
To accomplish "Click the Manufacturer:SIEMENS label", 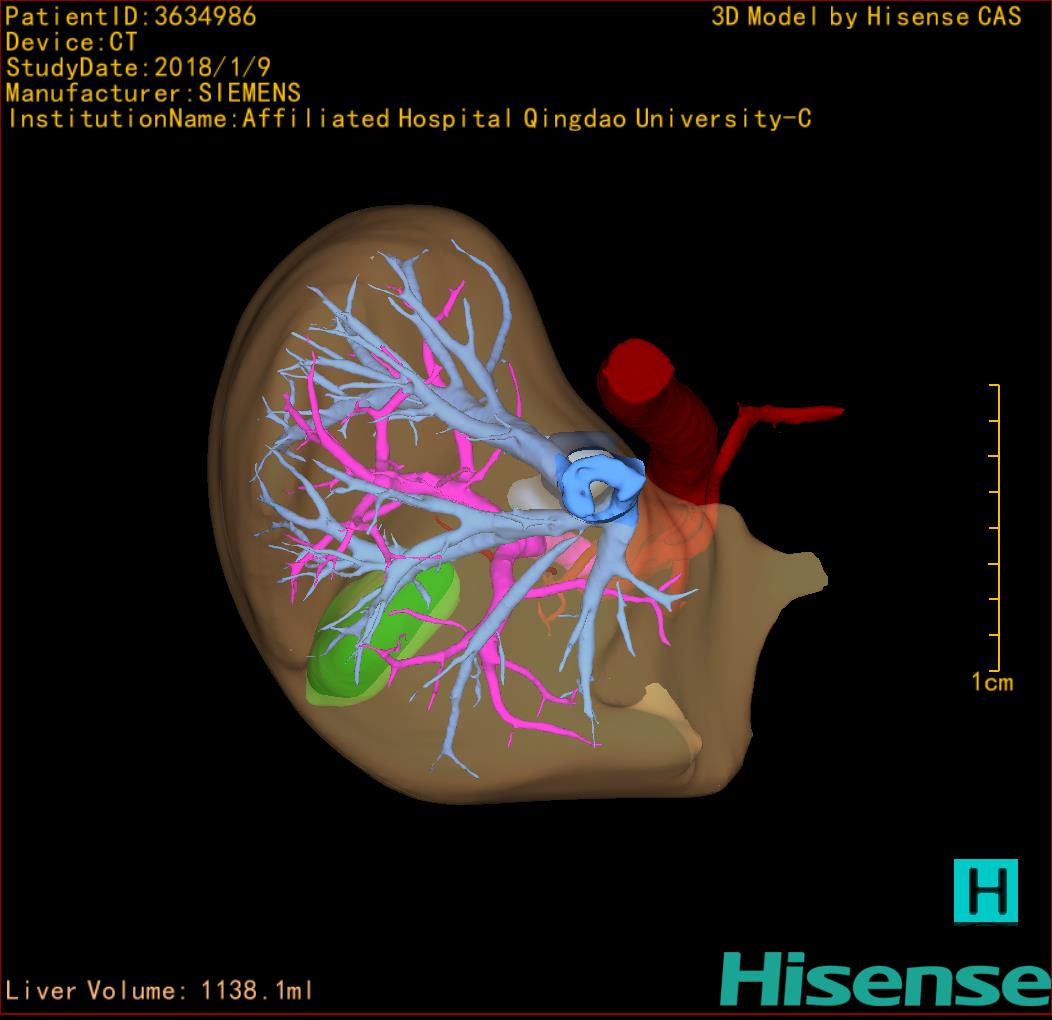I will (x=153, y=93).
